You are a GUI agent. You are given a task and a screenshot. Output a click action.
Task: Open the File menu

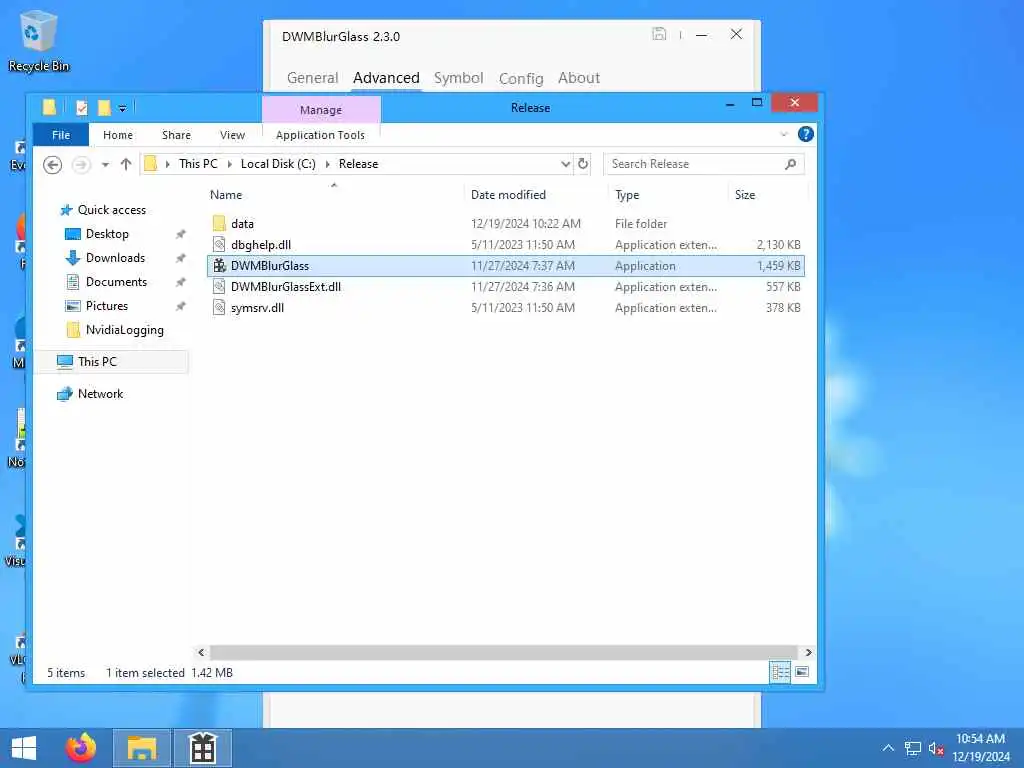[61, 135]
